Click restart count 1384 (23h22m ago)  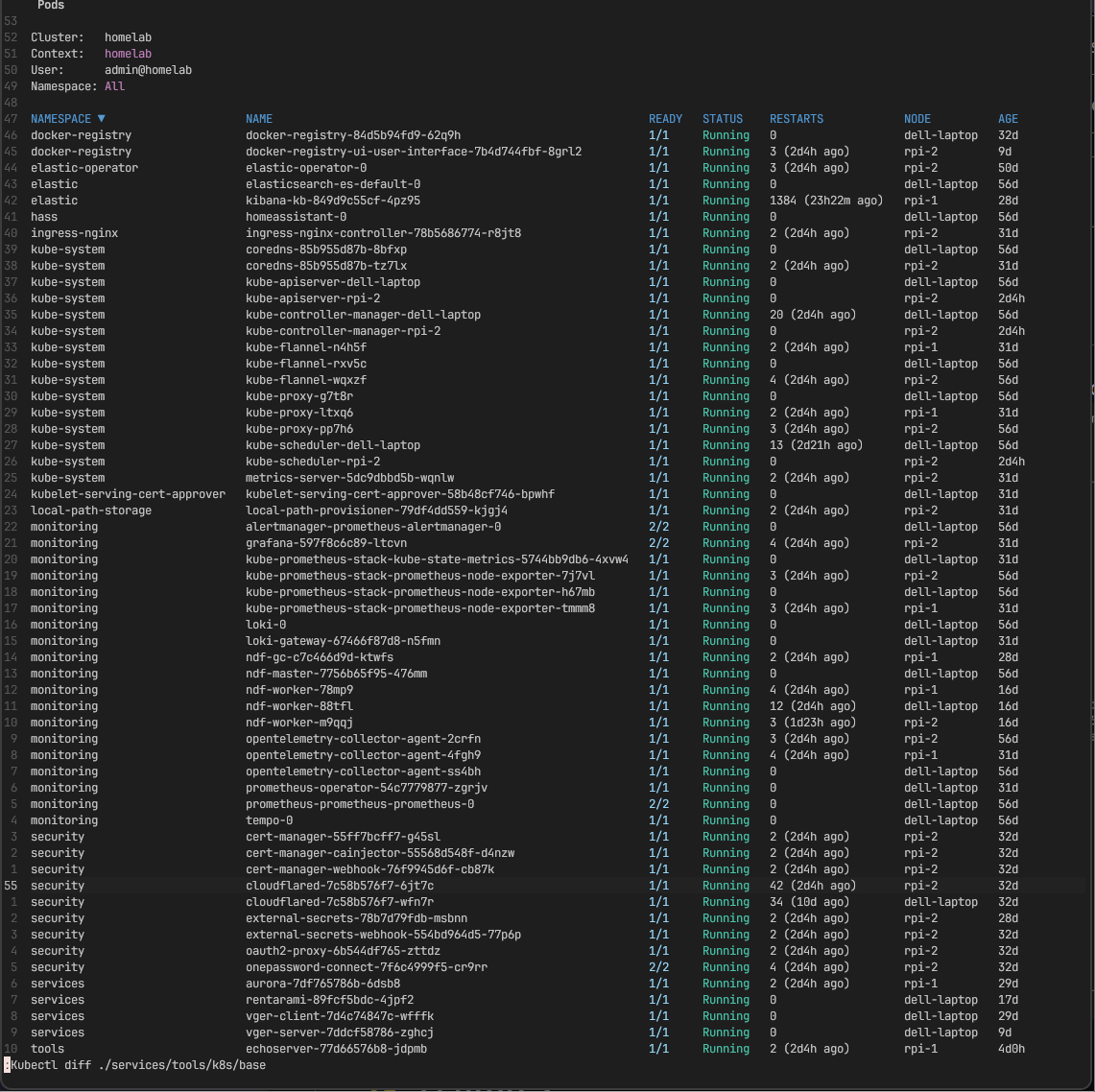pos(826,201)
